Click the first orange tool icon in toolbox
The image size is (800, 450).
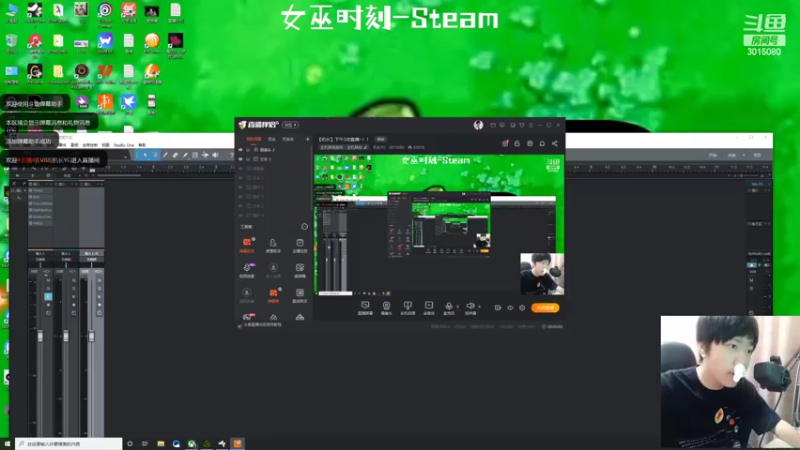[247, 243]
